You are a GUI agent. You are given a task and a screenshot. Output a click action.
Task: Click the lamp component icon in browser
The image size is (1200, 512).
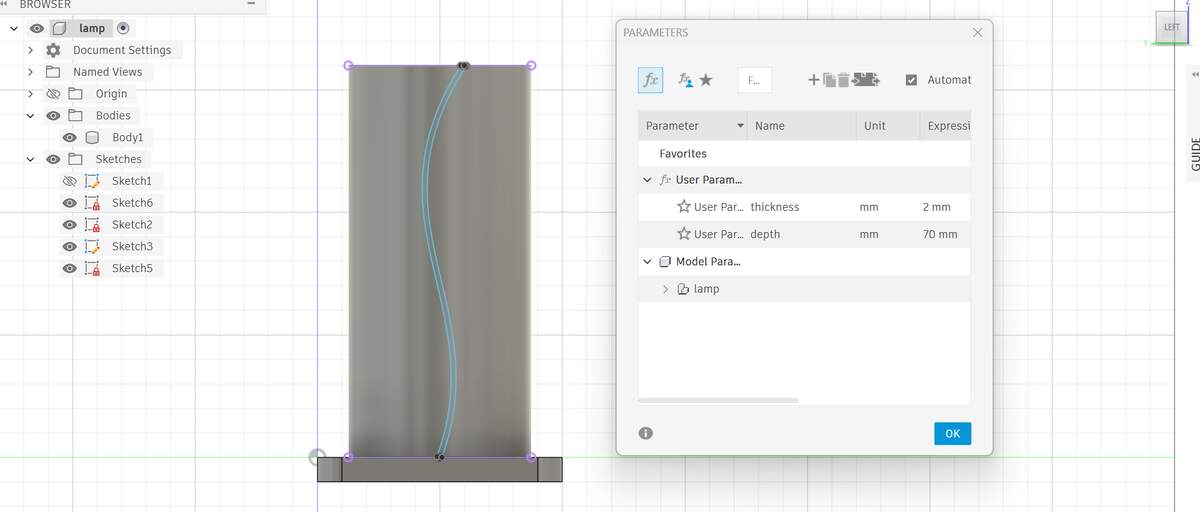[59, 28]
